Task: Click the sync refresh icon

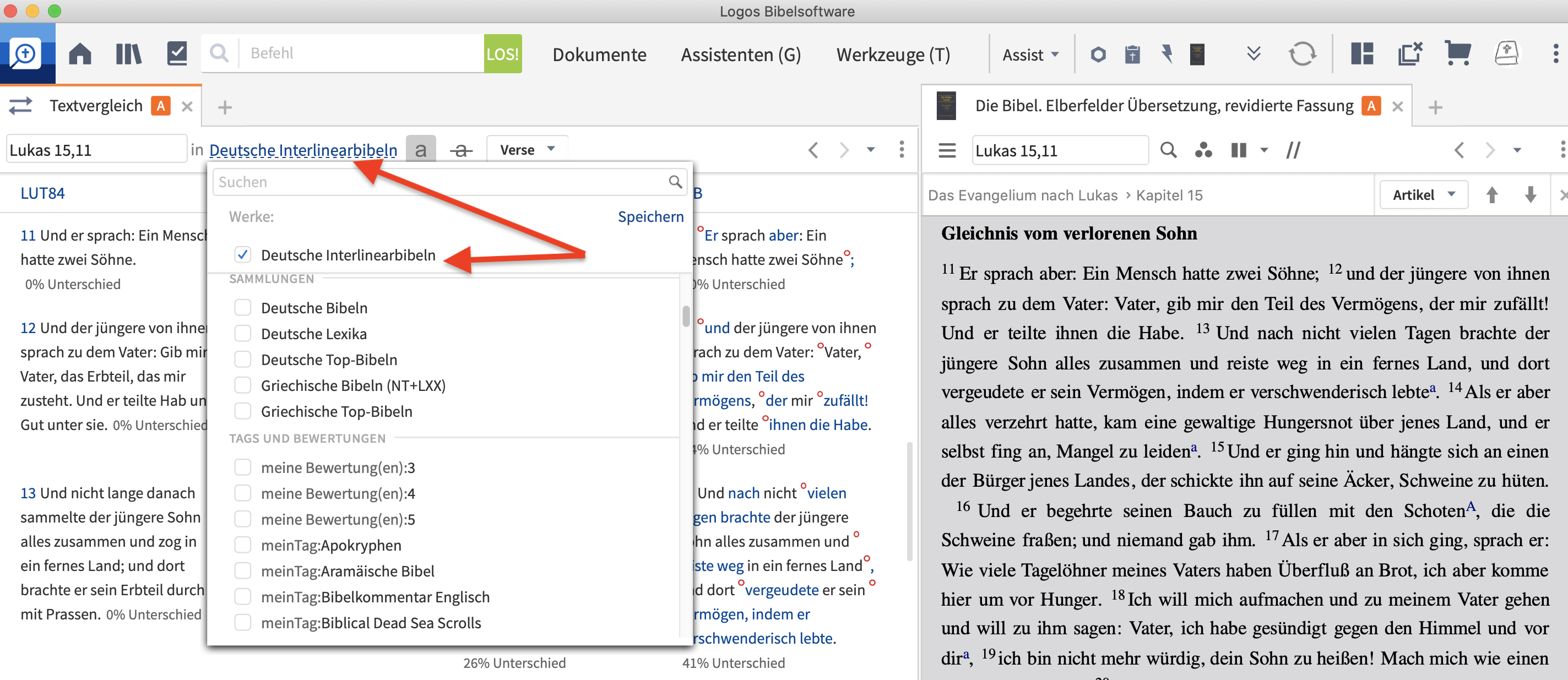Action: pyautogui.click(x=1302, y=54)
